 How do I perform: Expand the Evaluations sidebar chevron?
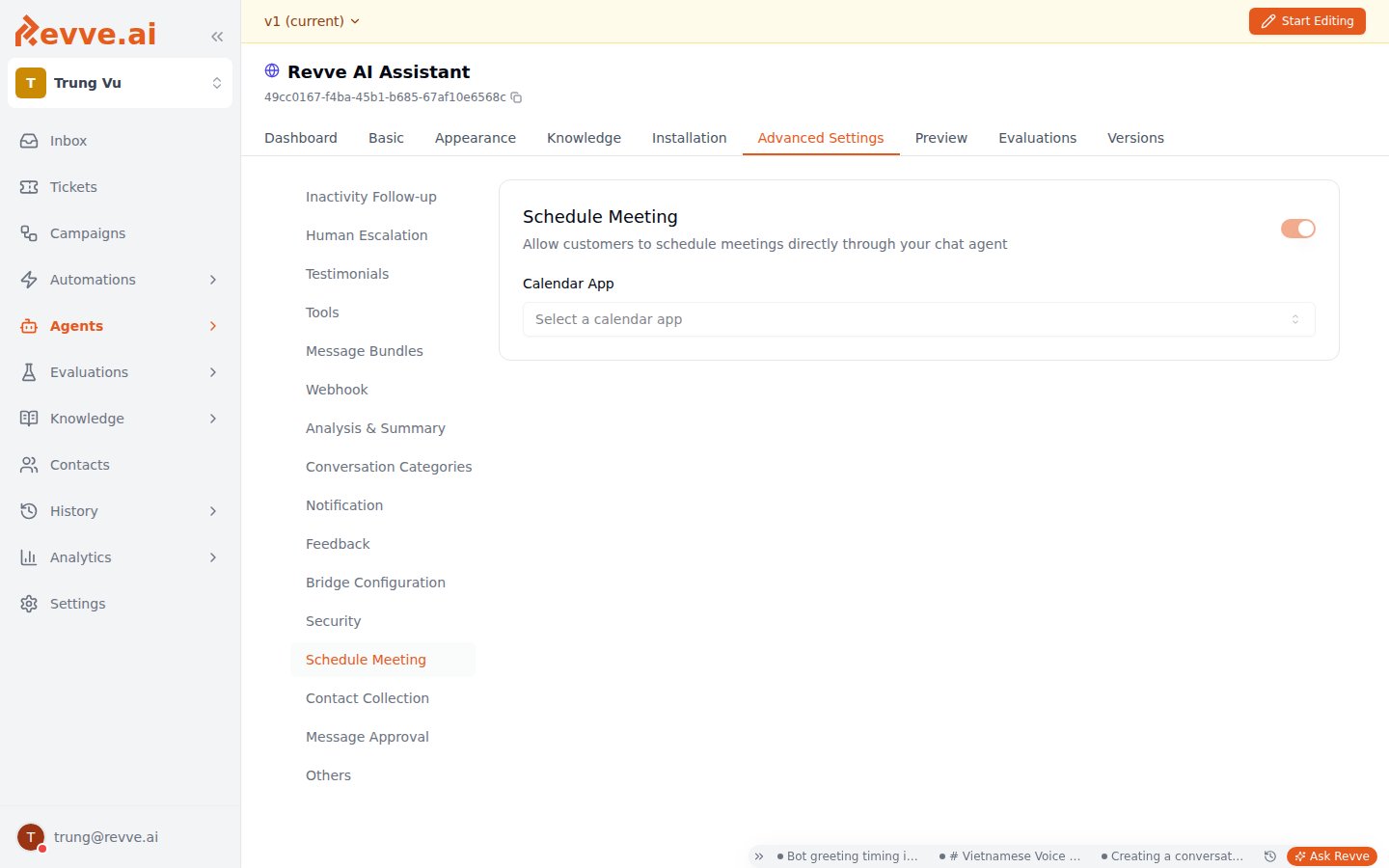[213, 372]
